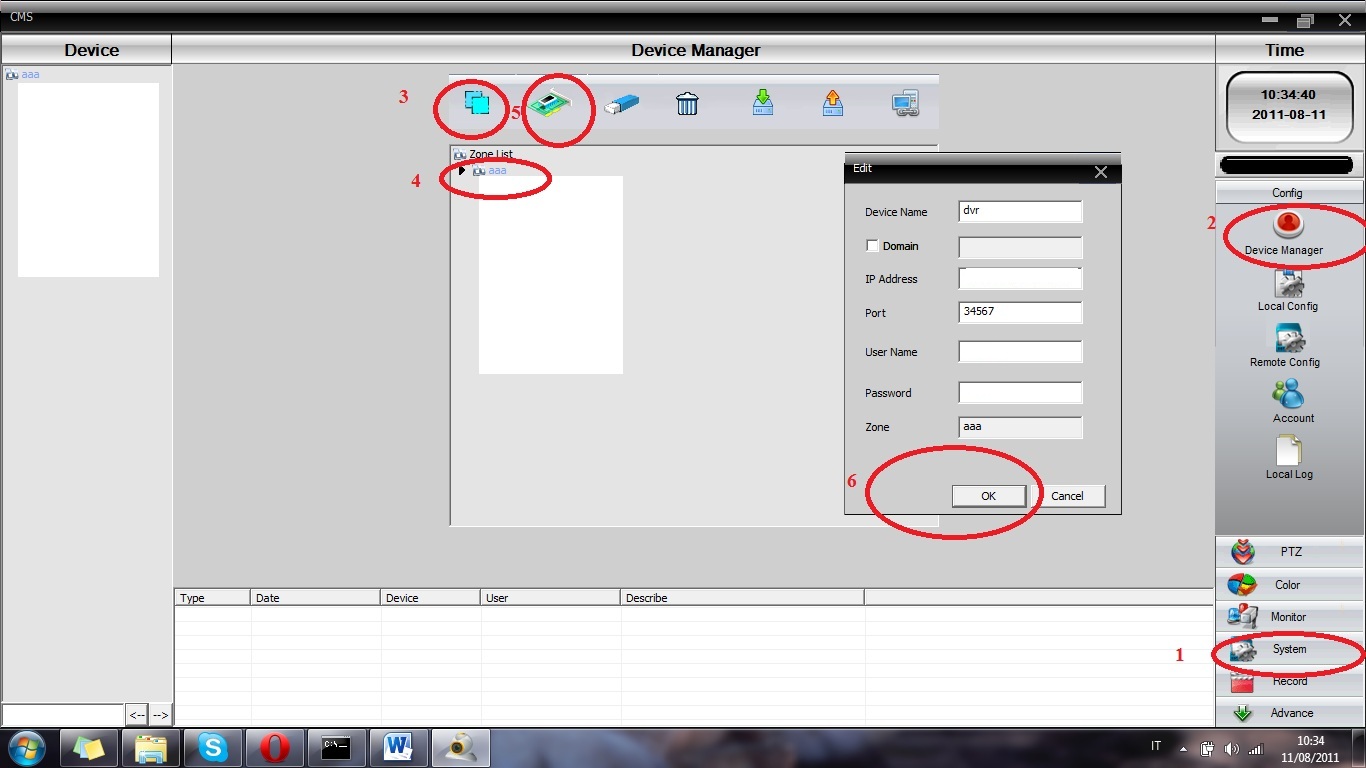Screen dimensions: 1366x768
Task: Enable the Domain checkbox
Action: (872, 246)
